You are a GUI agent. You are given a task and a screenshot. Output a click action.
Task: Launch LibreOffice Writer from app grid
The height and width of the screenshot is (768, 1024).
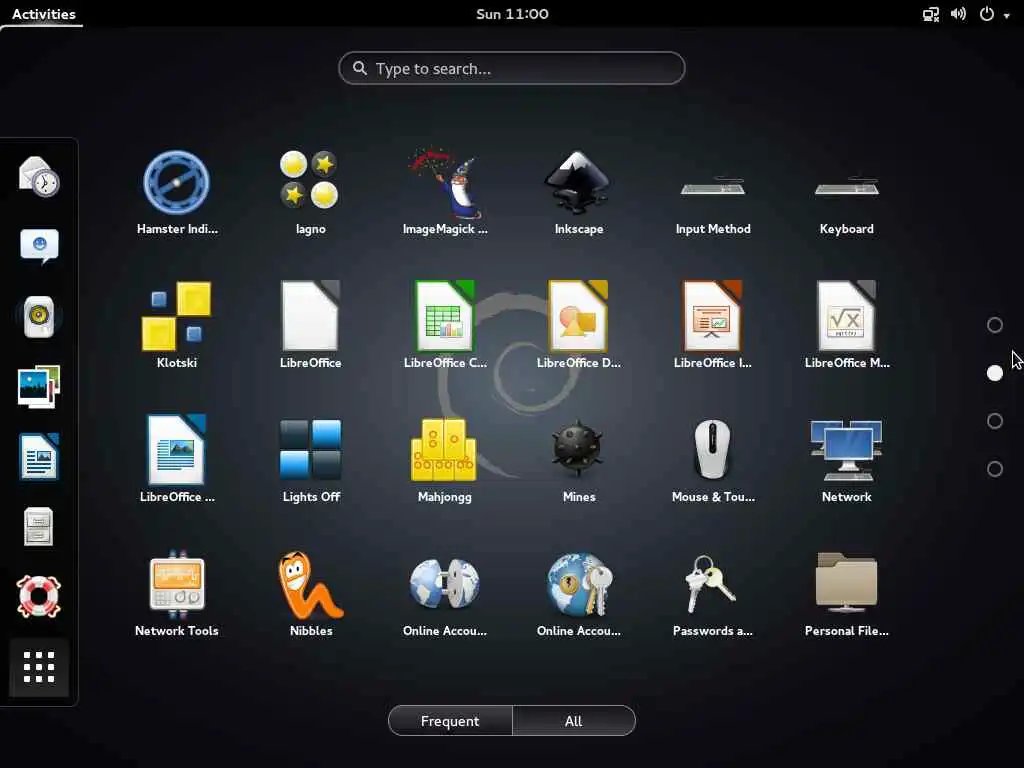pos(176,459)
